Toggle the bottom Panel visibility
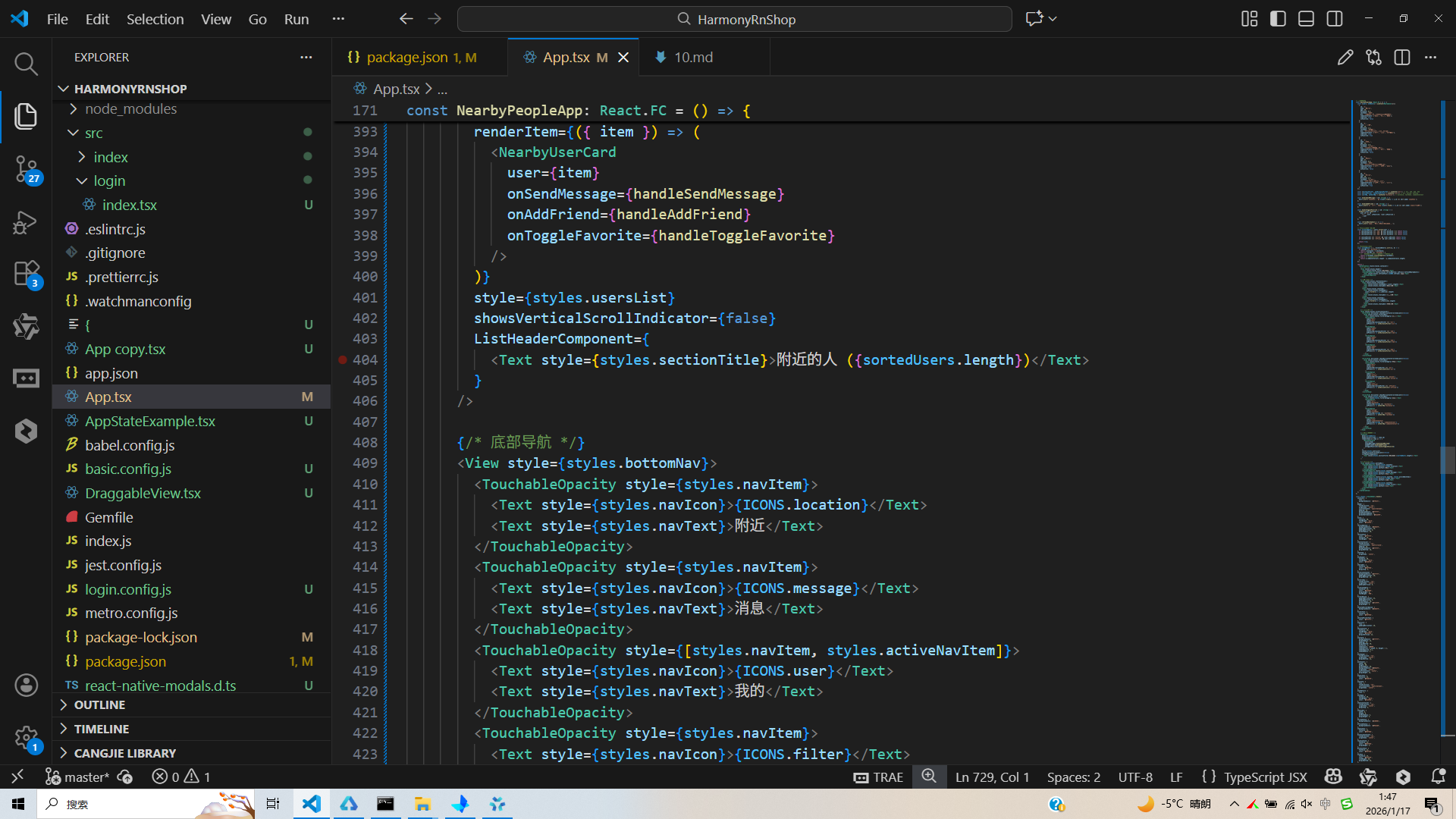 [x=1306, y=19]
